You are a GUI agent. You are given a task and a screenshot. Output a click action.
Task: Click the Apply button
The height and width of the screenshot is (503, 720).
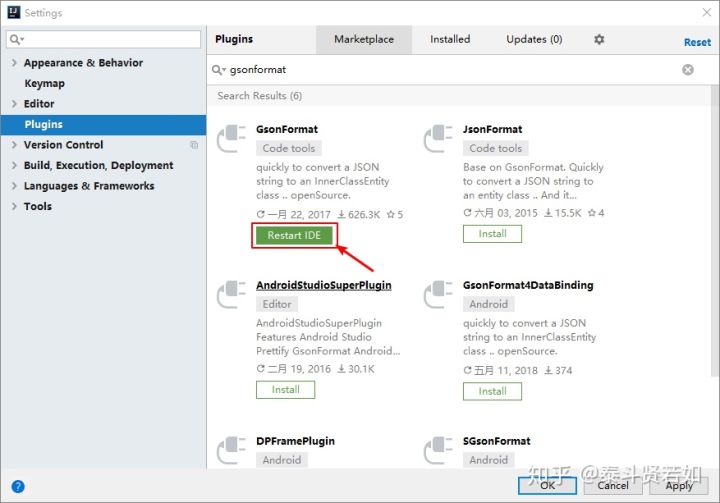tap(679, 486)
